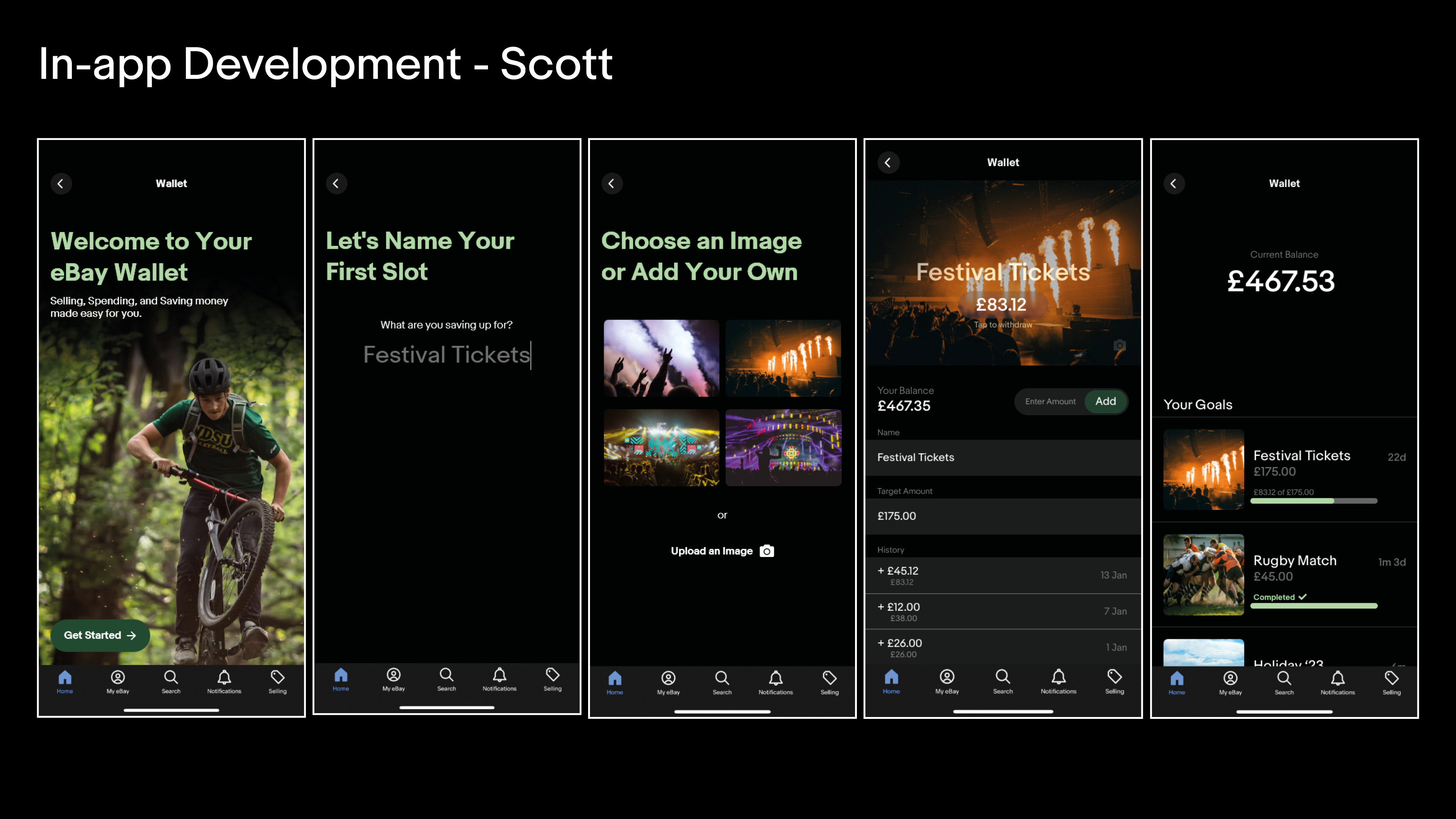Open the Festival Tickets goal thumbnail

click(1203, 470)
